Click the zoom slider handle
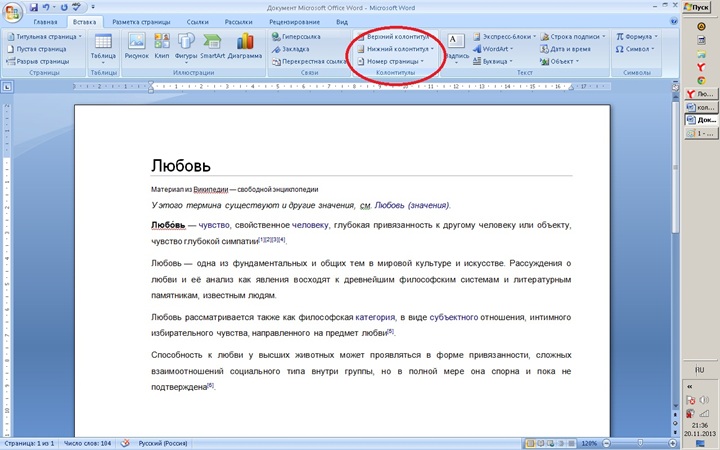720x450 pixels. click(x=640, y=444)
